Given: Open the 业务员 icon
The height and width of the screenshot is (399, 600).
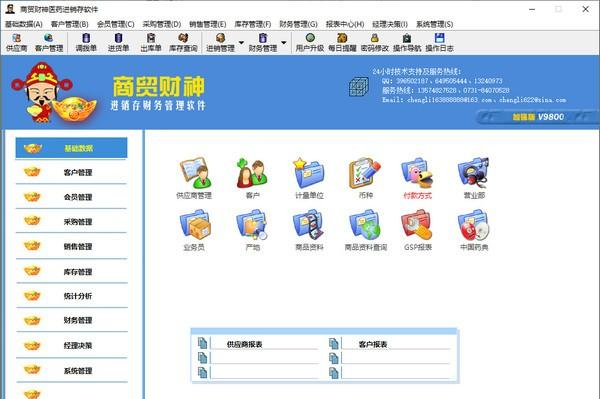Looking at the screenshot, I should click(x=194, y=230).
